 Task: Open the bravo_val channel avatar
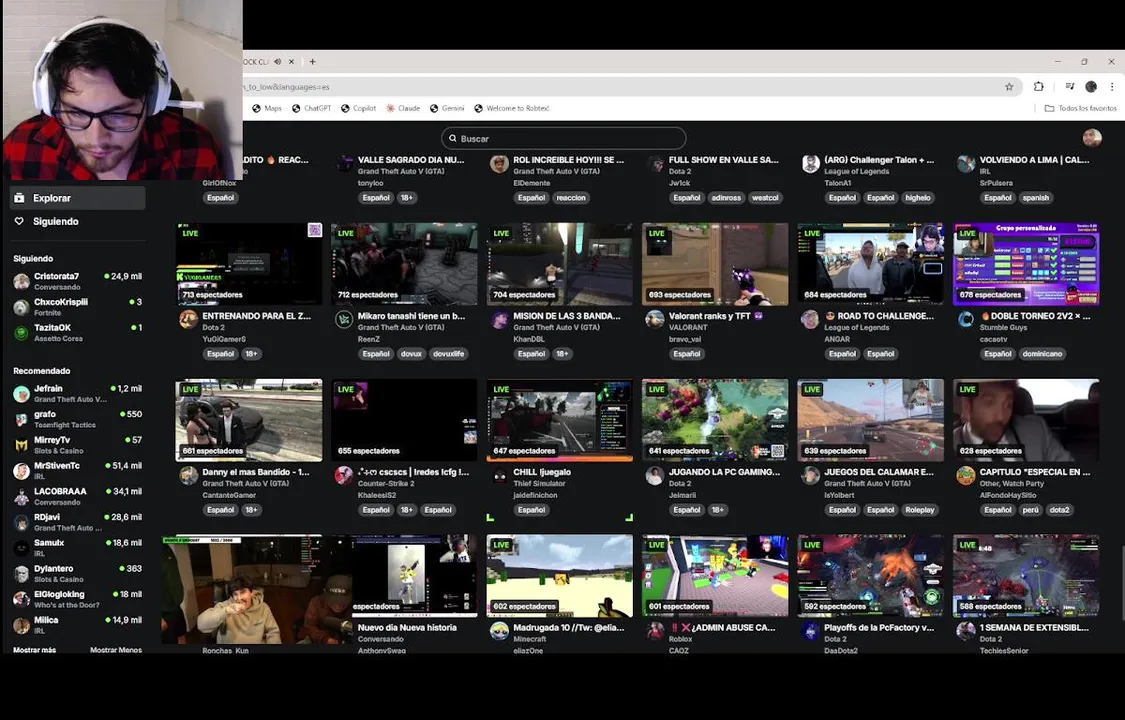[654, 319]
